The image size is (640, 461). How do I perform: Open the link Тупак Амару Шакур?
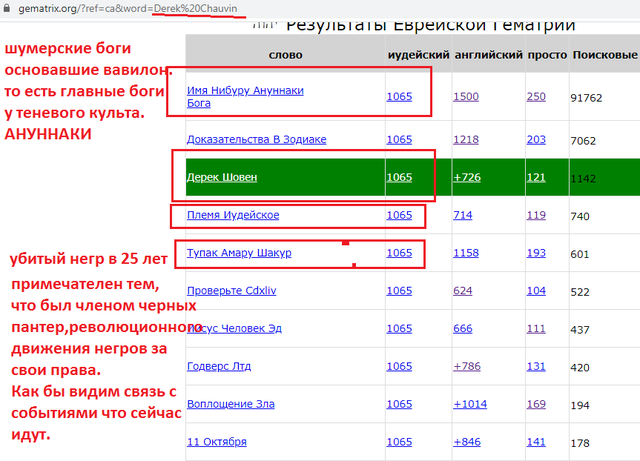239,253
